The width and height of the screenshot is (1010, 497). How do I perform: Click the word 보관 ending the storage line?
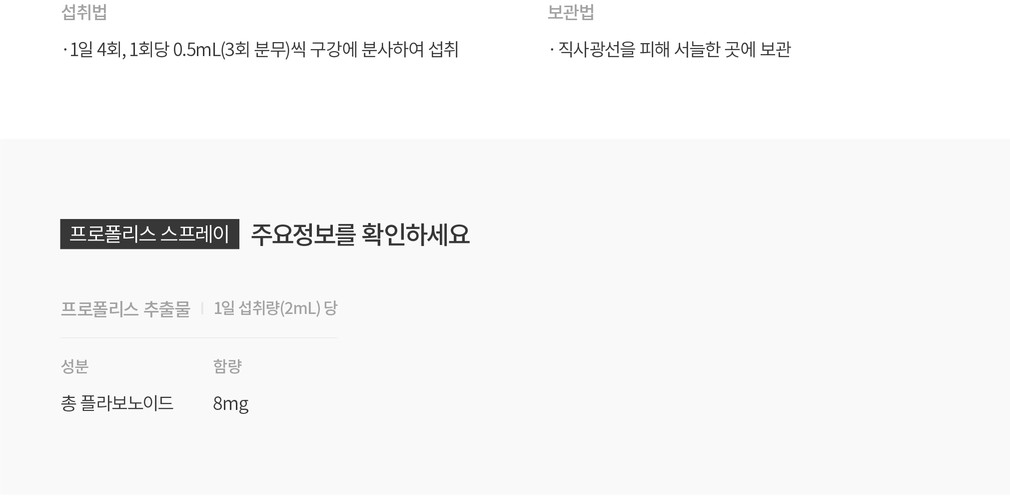point(776,50)
